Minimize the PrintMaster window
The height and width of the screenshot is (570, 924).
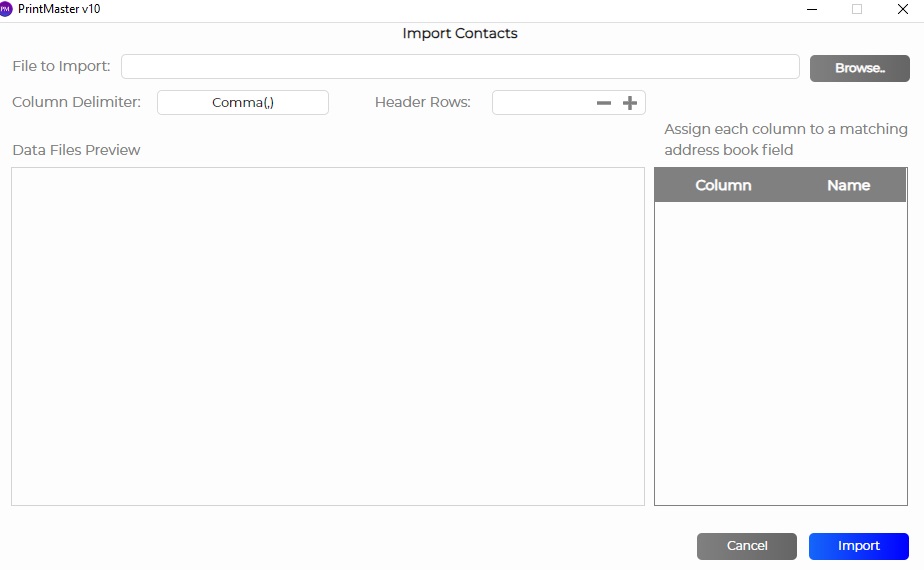coord(811,9)
